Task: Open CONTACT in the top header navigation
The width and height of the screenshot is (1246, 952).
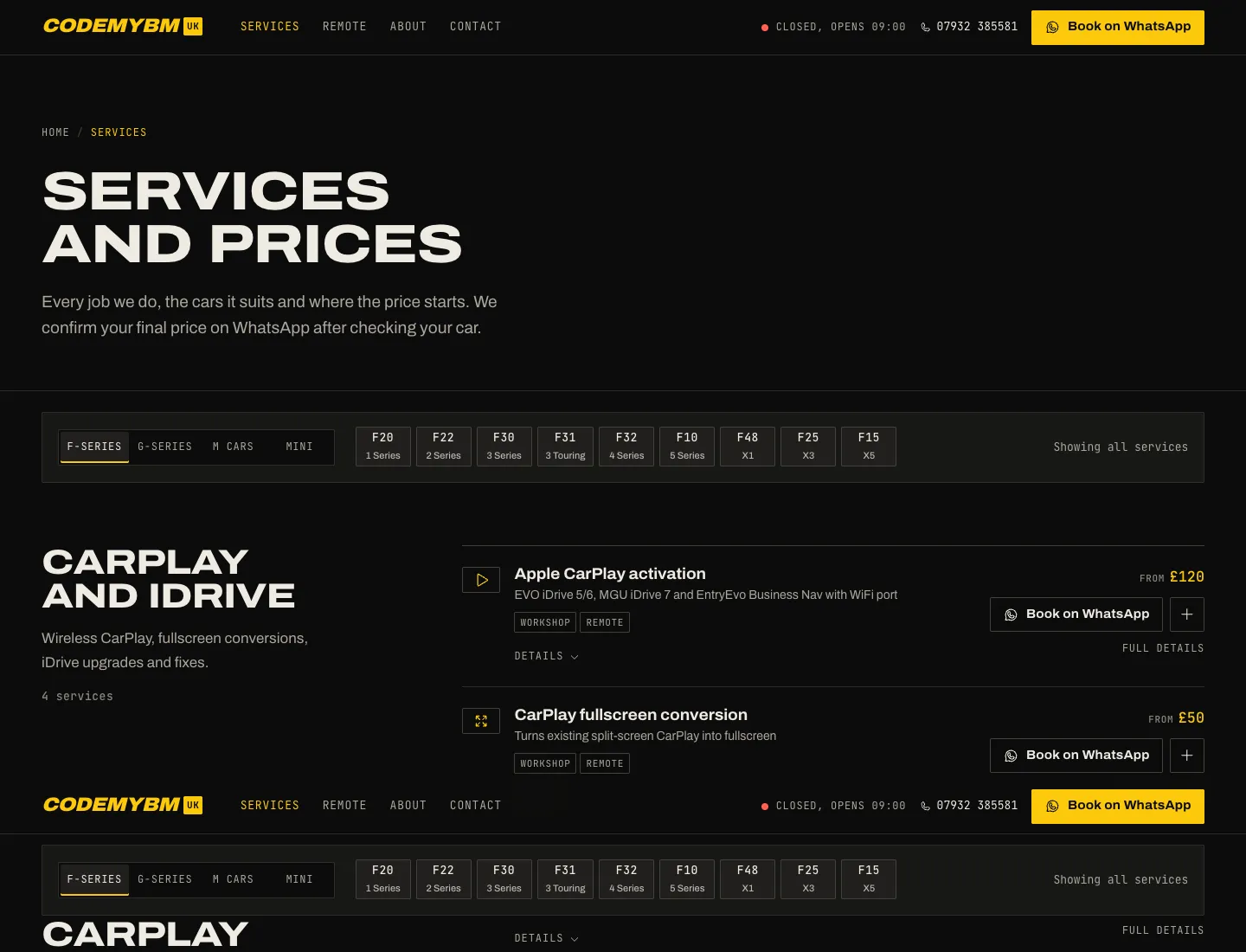Action: pyautogui.click(x=476, y=27)
